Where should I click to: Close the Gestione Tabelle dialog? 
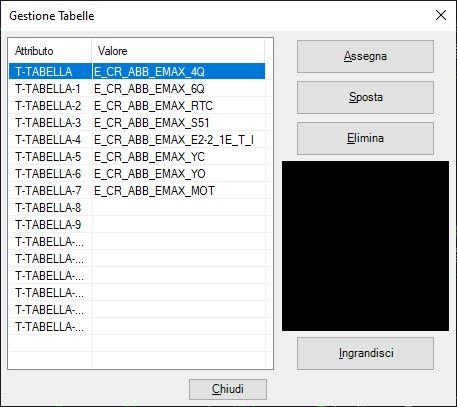[x=441, y=15]
